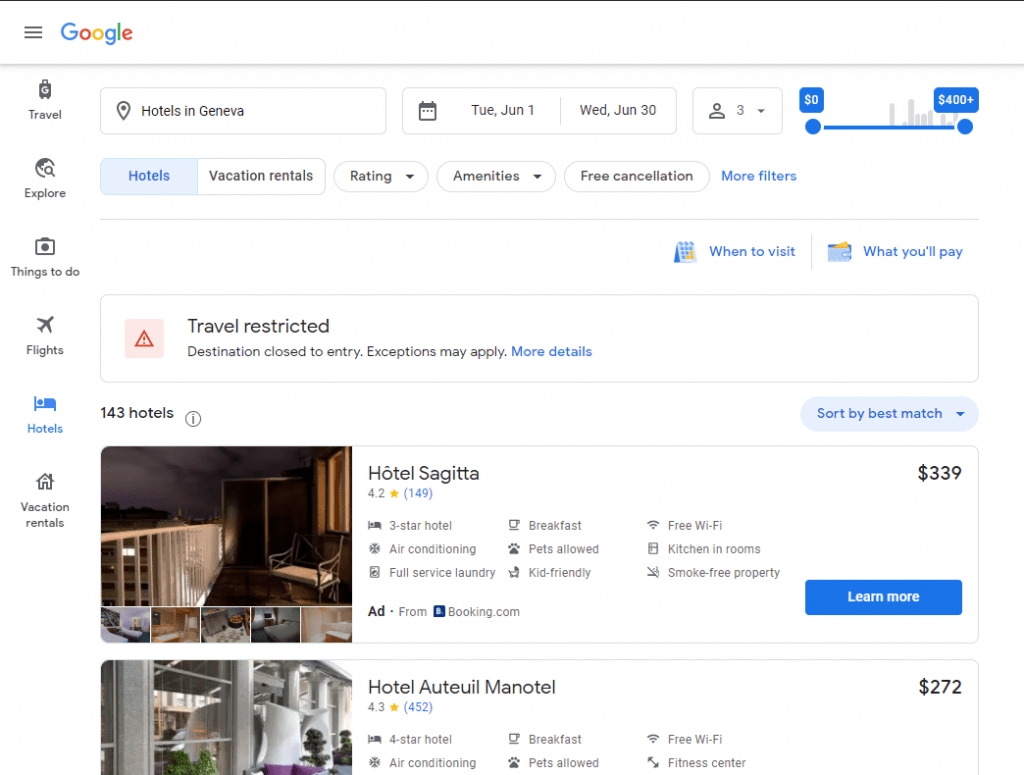This screenshot has height=775, width=1024.
Task: Open More details about travel restriction
Action: (552, 351)
